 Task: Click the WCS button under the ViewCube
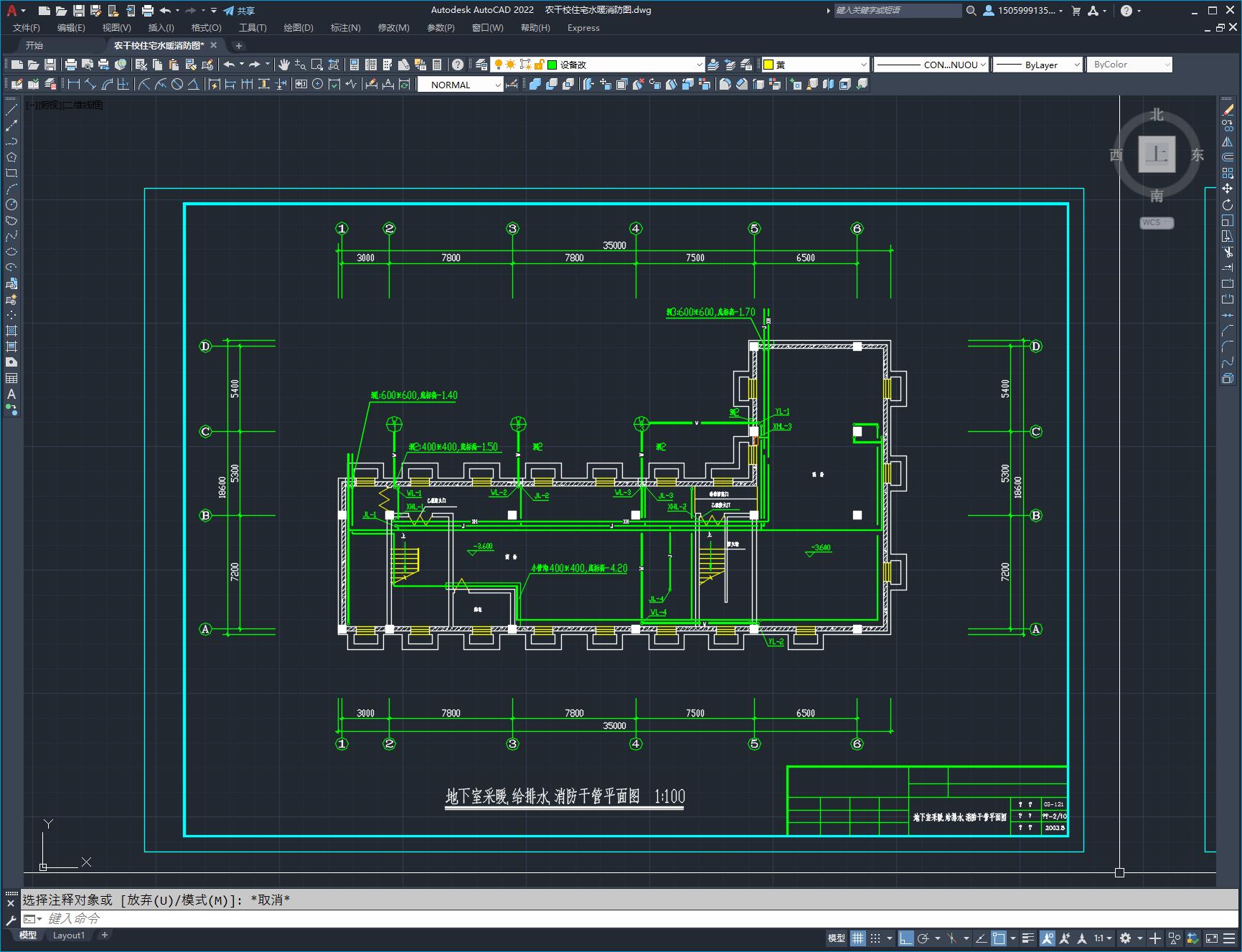coord(1157,222)
